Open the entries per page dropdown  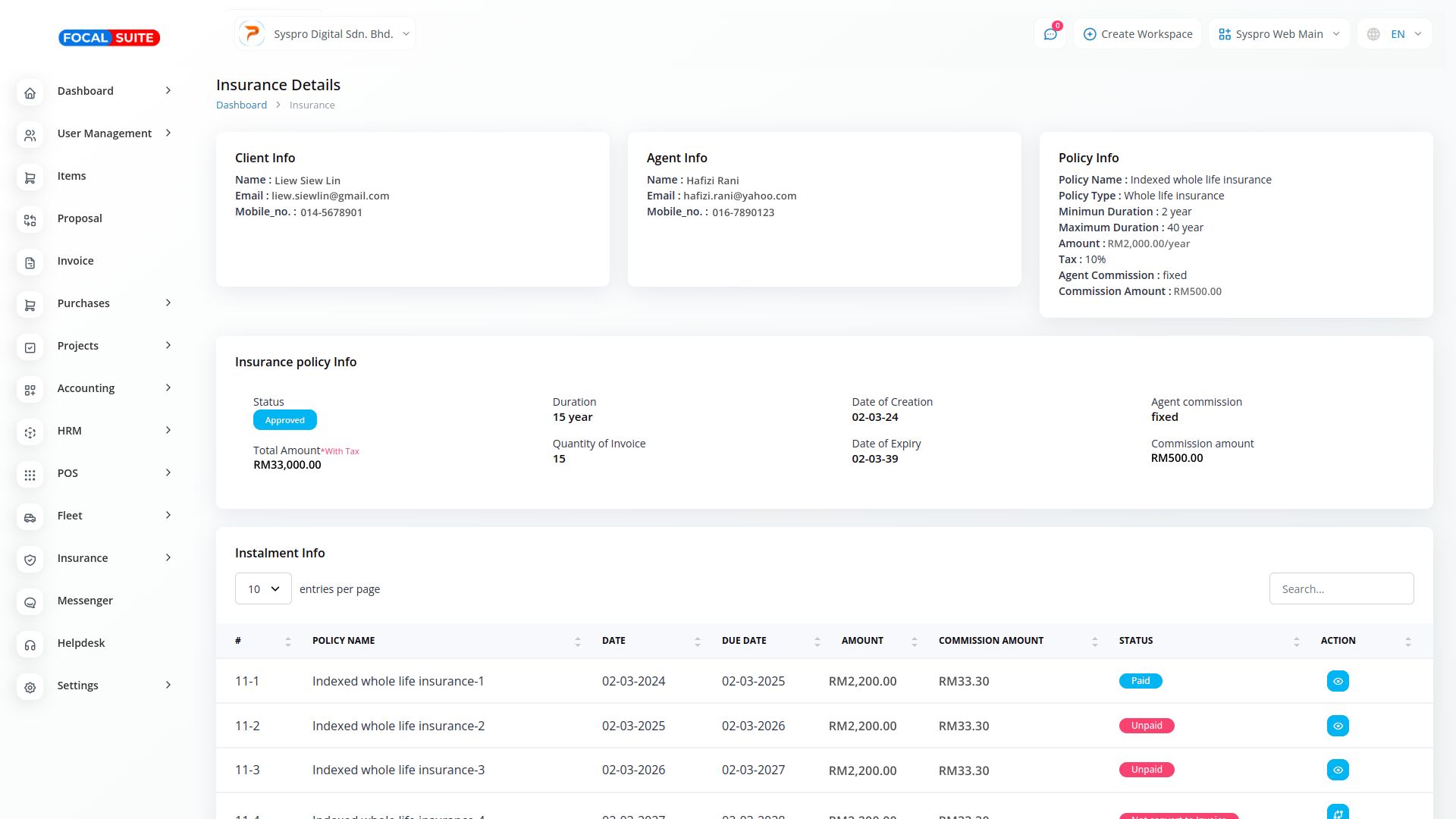click(263, 588)
